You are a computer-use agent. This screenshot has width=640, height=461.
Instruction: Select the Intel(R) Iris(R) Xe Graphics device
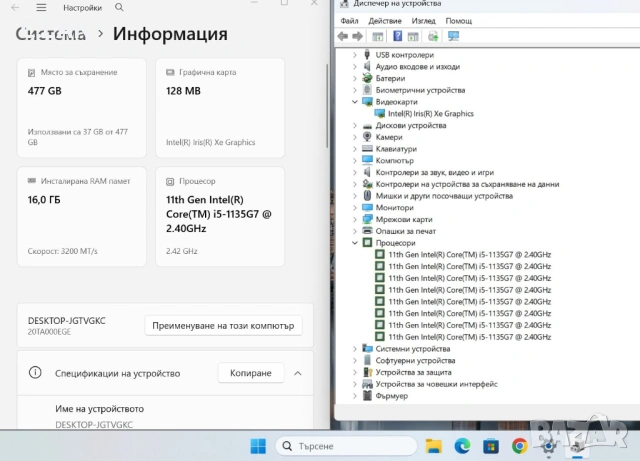coord(430,114)
